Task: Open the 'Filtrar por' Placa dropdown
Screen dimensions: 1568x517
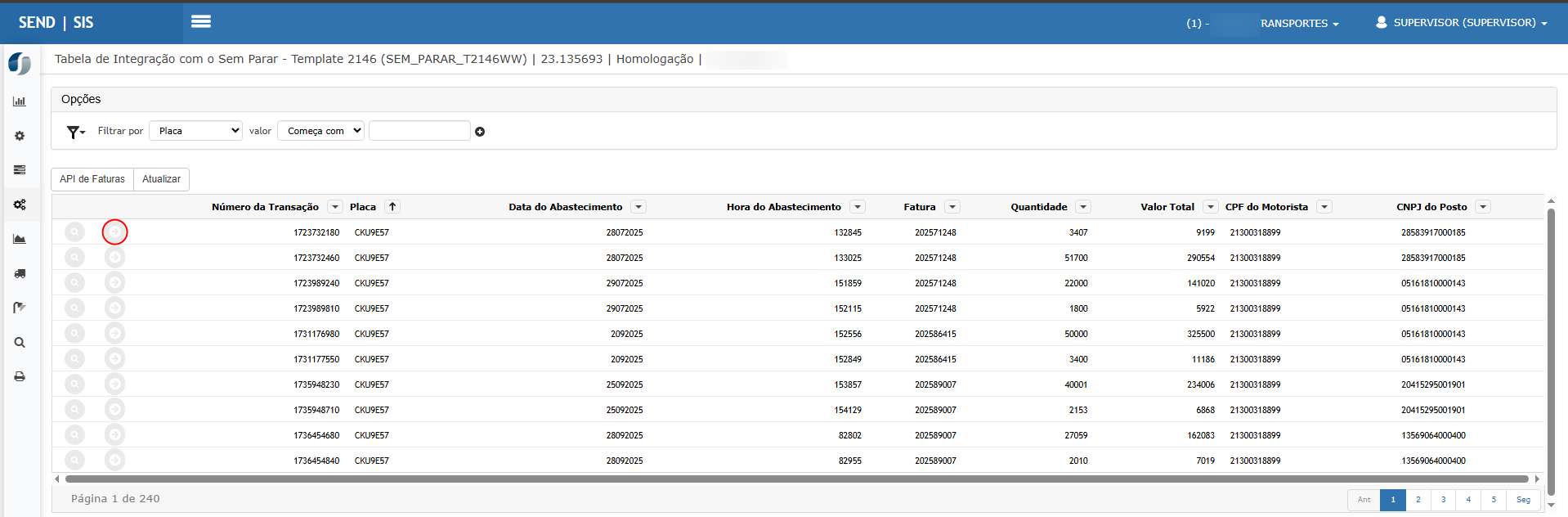Action: pos(196,131)
